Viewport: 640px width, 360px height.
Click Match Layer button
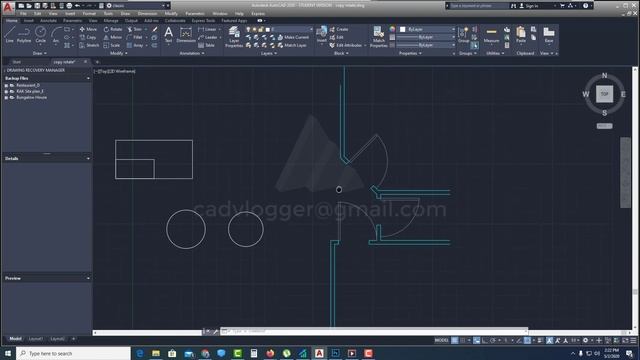(x=292, y=45)
